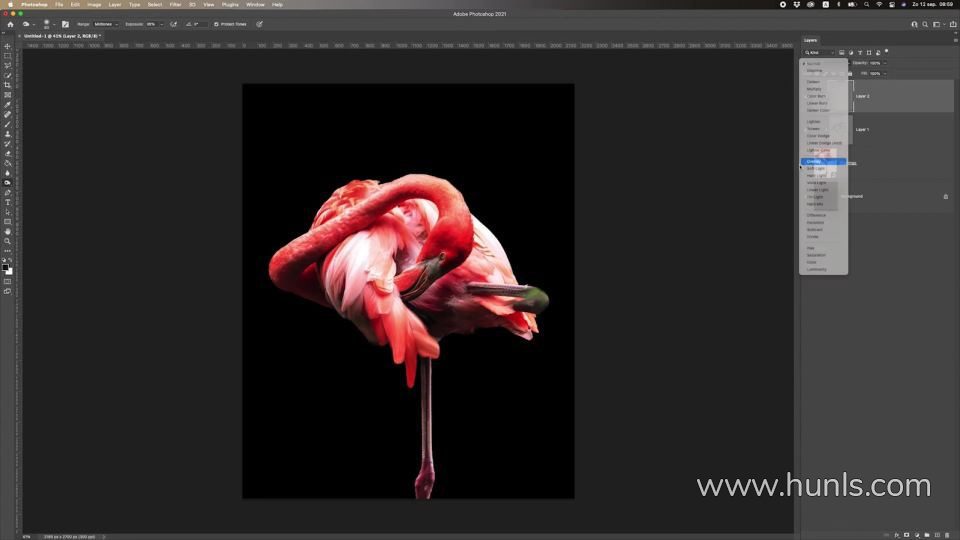Expand the Opacity dropdown in Layers panel
The width and height of the screenshot is (960, 540).
coord(885,63)
